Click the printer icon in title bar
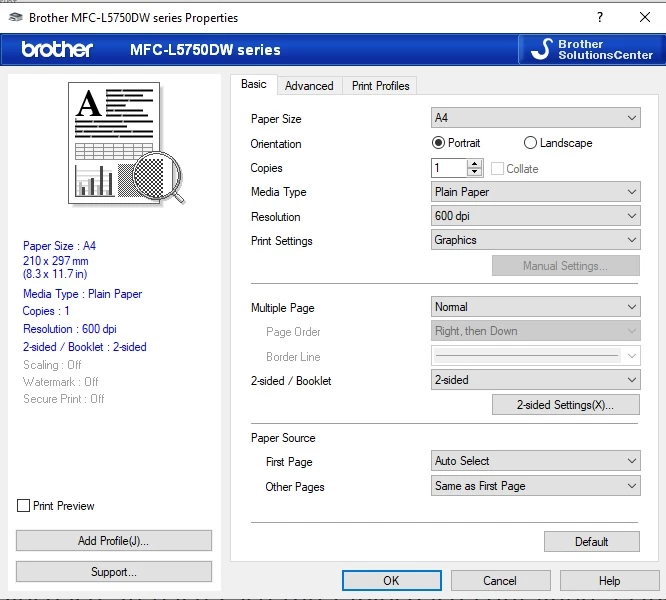 16,17
